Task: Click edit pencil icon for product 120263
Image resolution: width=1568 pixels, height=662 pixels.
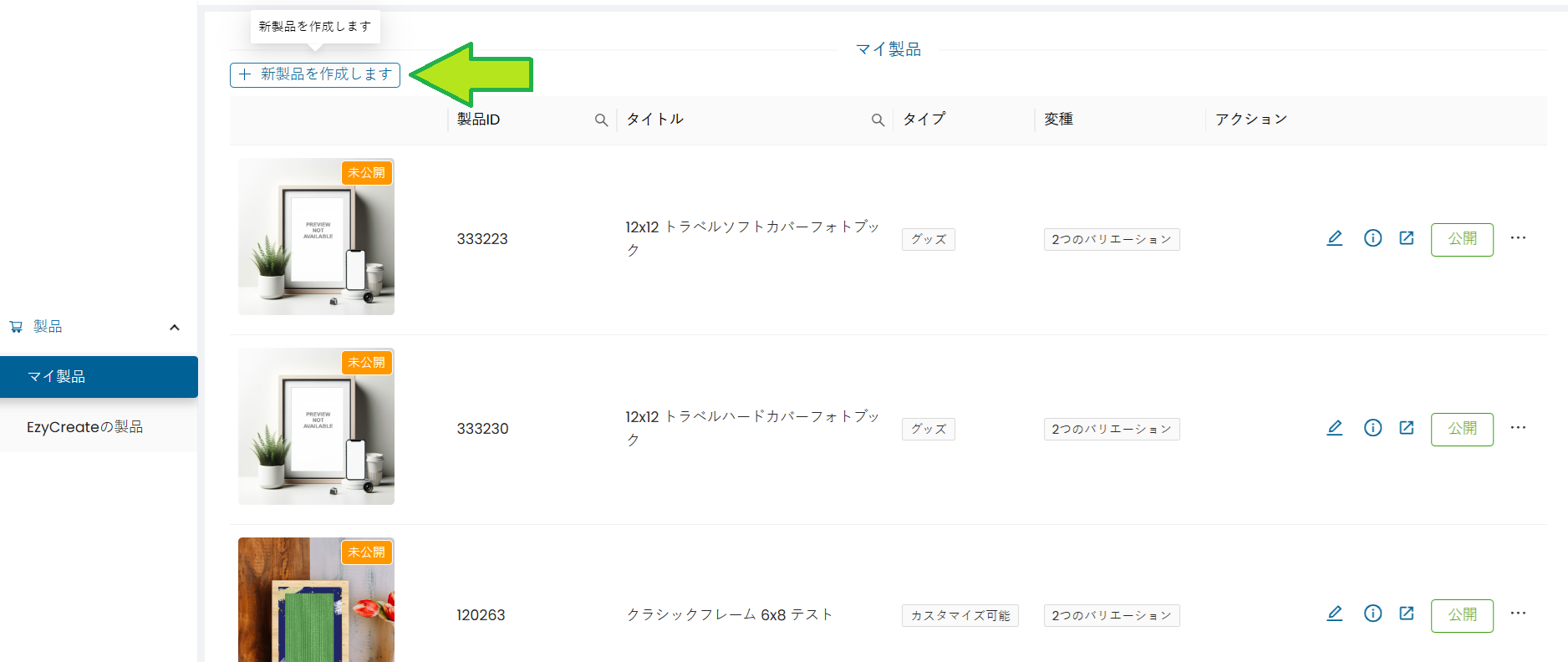Action: pyautogui.click(x=1335, y=614)
